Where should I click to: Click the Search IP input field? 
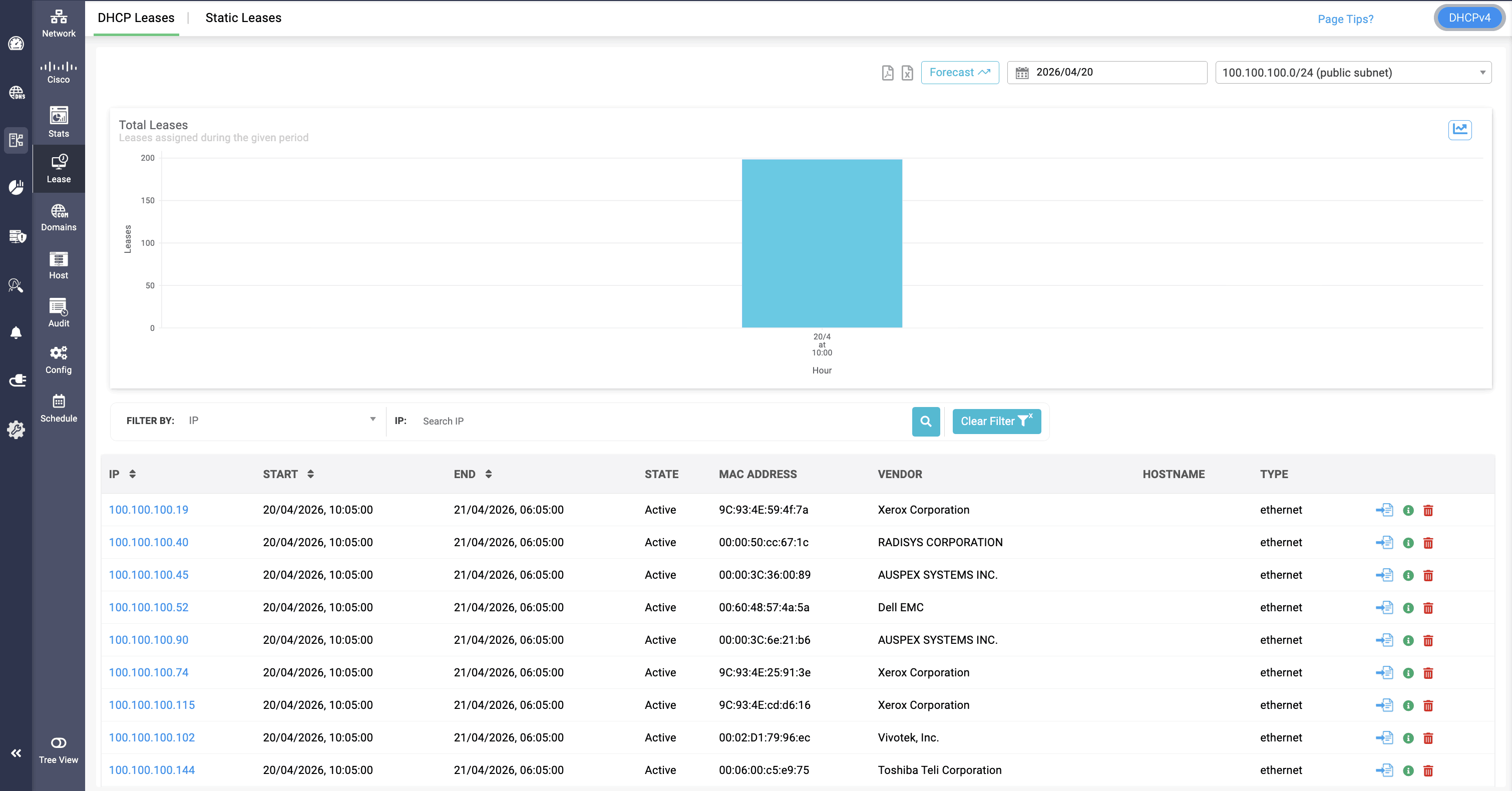pyautogui.click(x=663, y=422)
